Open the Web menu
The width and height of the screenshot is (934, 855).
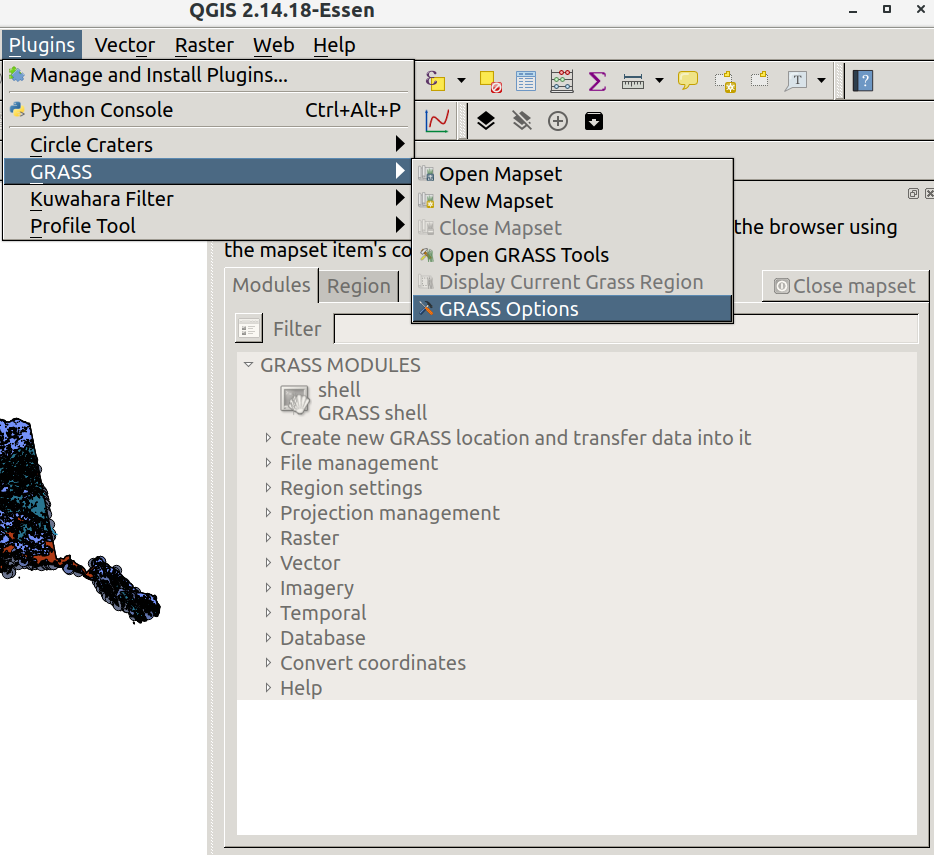point(273,45)
